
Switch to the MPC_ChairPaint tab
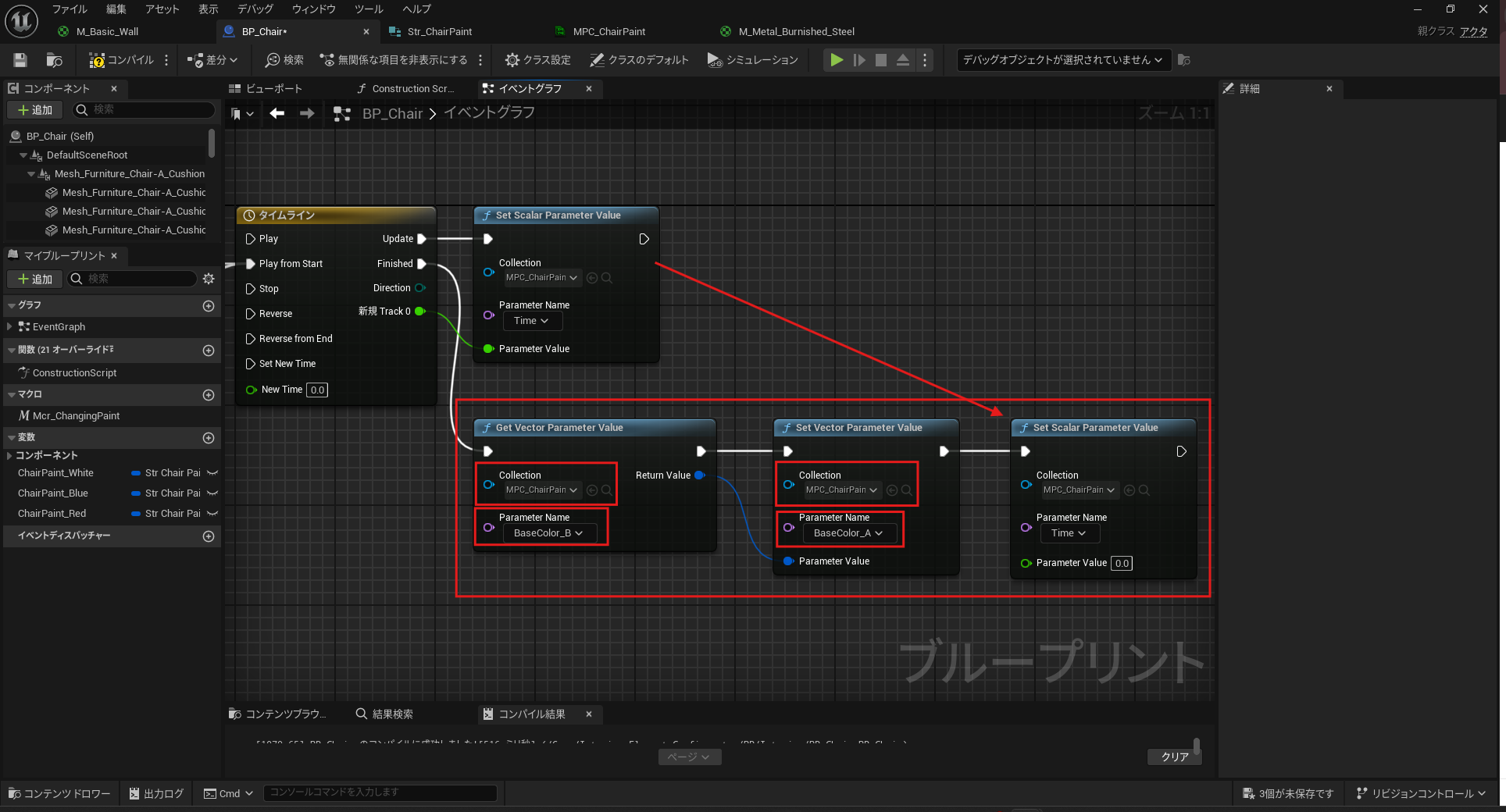point(608,32)
